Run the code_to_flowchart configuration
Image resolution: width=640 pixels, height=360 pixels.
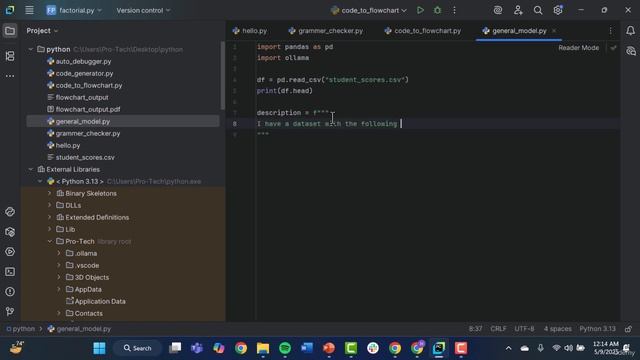(x=420, y=10)
